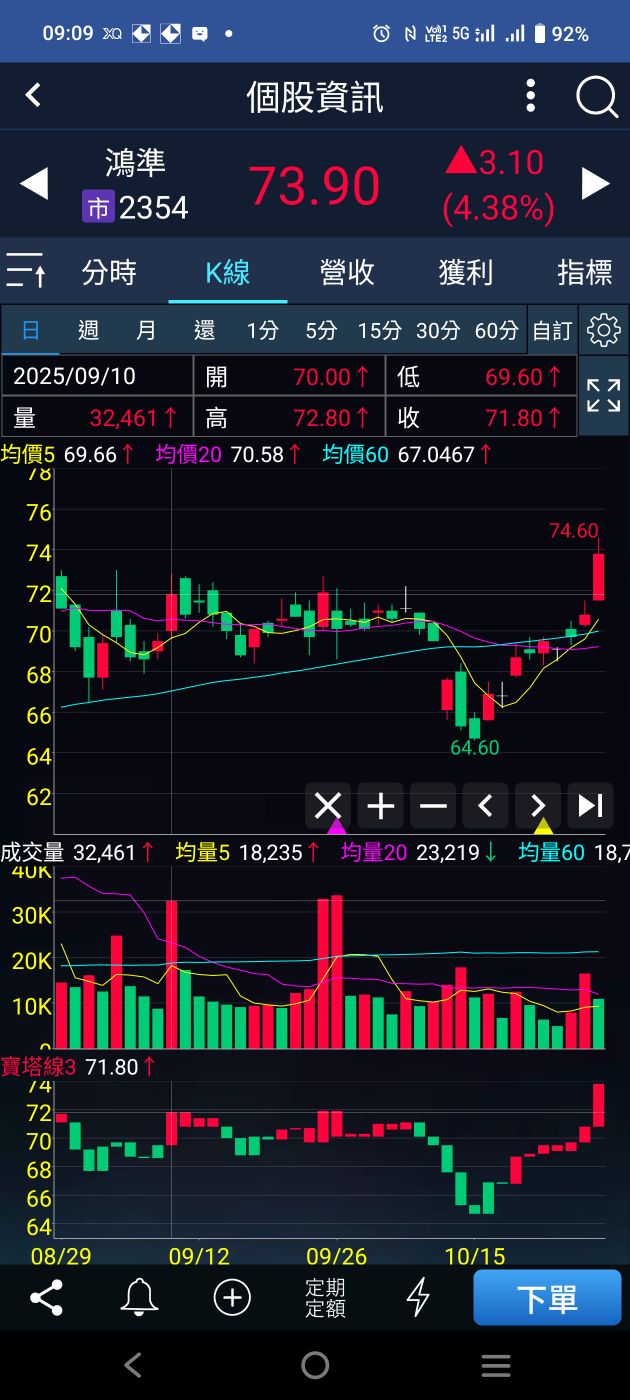Tap the 64.60 low price label
This screenshot has height=1400, width=630.
pyautogui.click(x=475, y=747)
